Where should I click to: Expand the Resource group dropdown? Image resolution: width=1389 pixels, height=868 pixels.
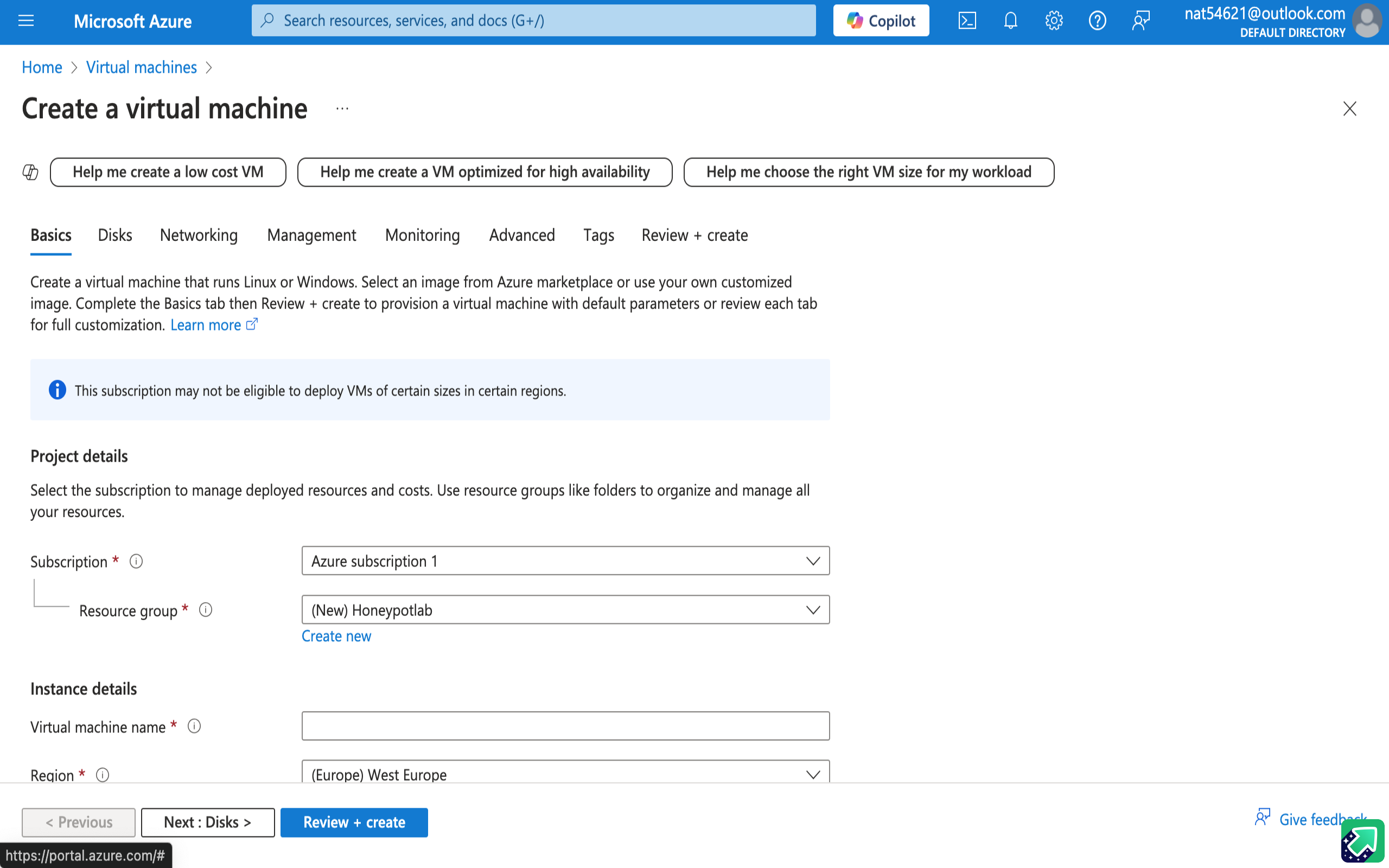coord(565,610)
